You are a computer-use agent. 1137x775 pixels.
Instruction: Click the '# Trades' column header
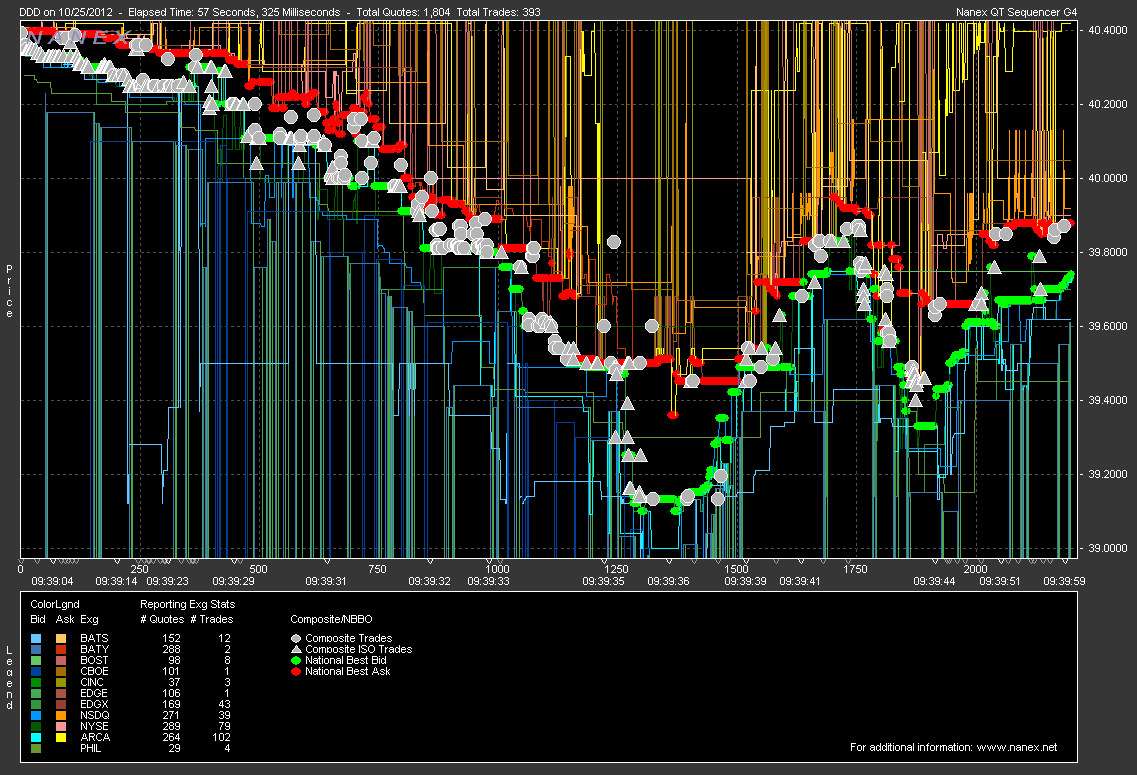click(x=212, y=620)
